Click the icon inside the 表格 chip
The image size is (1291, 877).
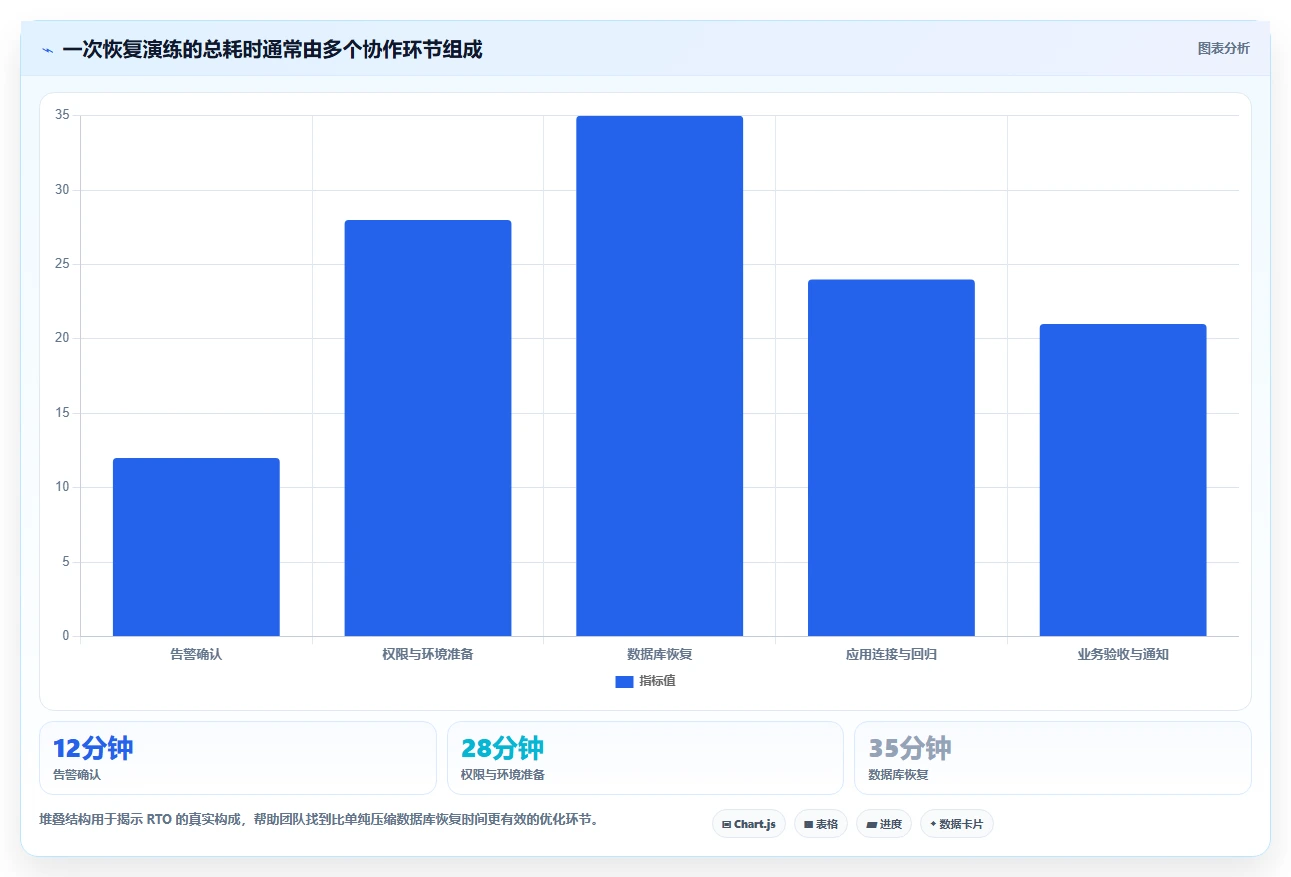(x=808, y=825)
